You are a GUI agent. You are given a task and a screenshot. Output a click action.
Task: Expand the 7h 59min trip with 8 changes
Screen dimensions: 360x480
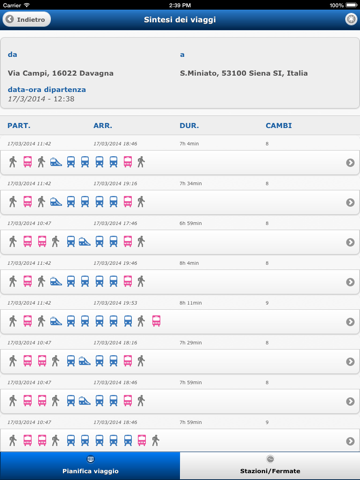350,401
